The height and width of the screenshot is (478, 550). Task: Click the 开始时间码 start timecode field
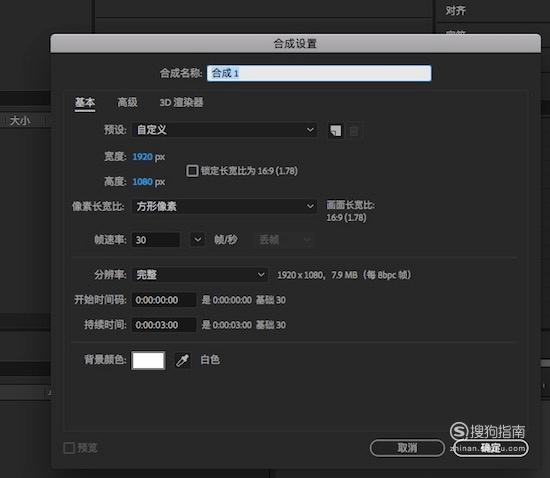click(x=164, y=300)
